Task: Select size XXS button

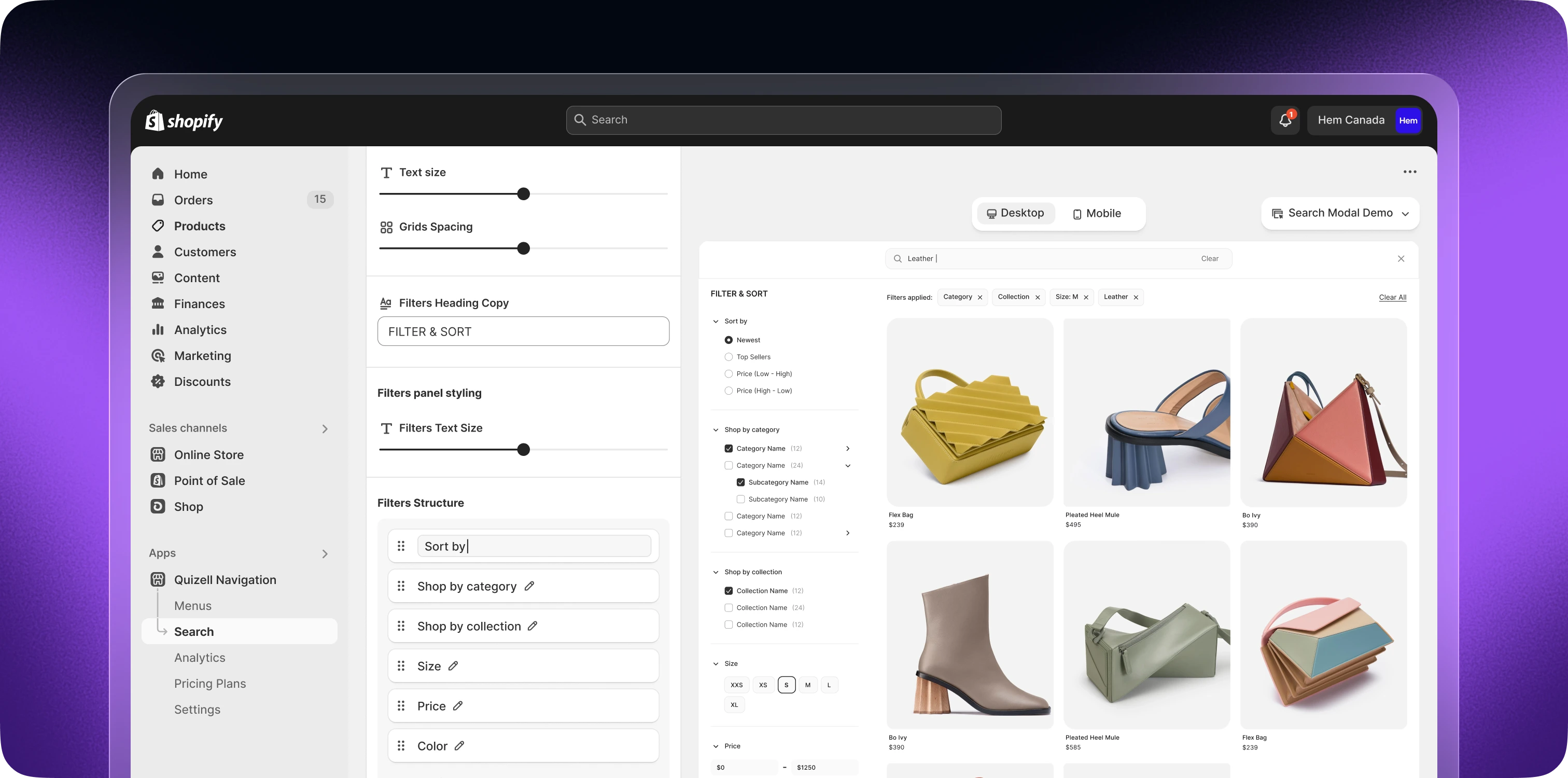Action: tap(736, 685)
